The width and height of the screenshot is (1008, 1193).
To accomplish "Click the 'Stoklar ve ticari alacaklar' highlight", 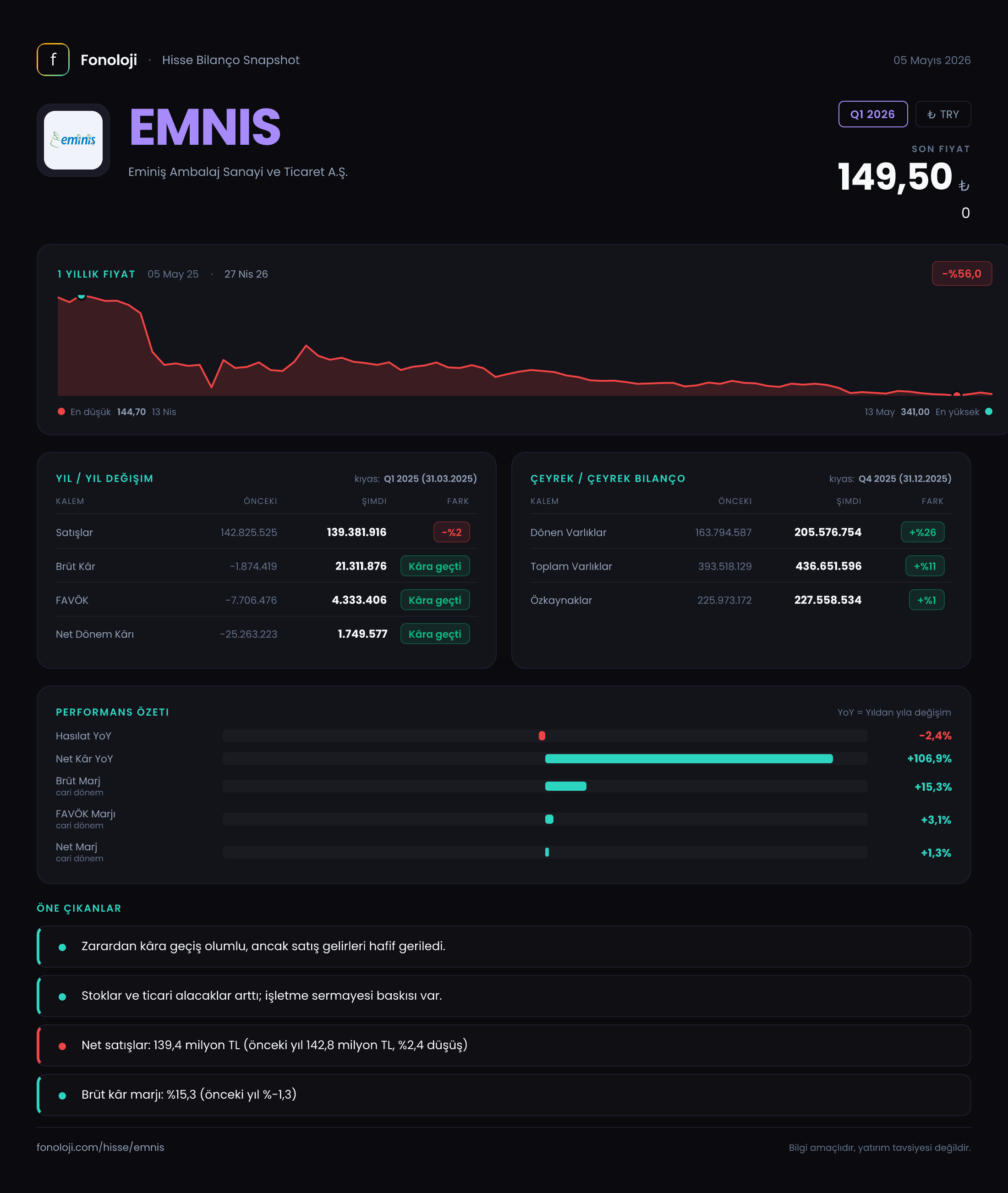I will [x=504, y=996].
